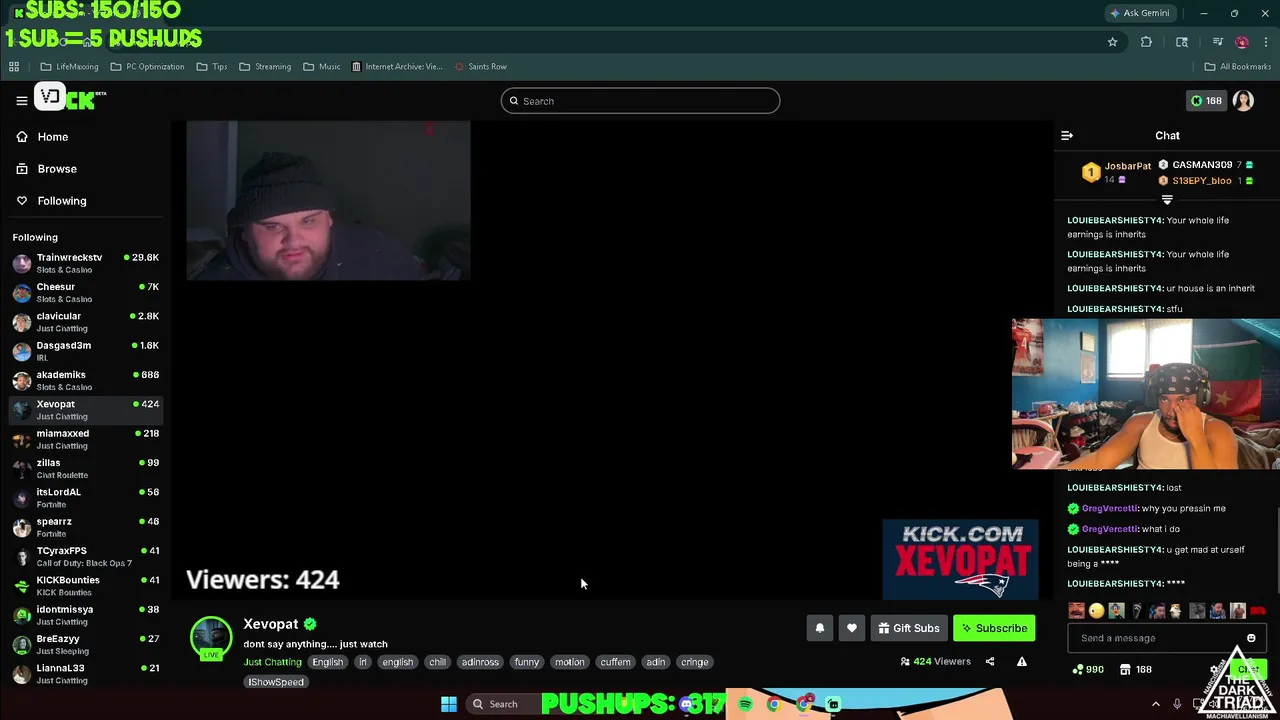The image size is (1280, 720).
Task: Click the laughing man chat emote
Action: coord(1077,611)
